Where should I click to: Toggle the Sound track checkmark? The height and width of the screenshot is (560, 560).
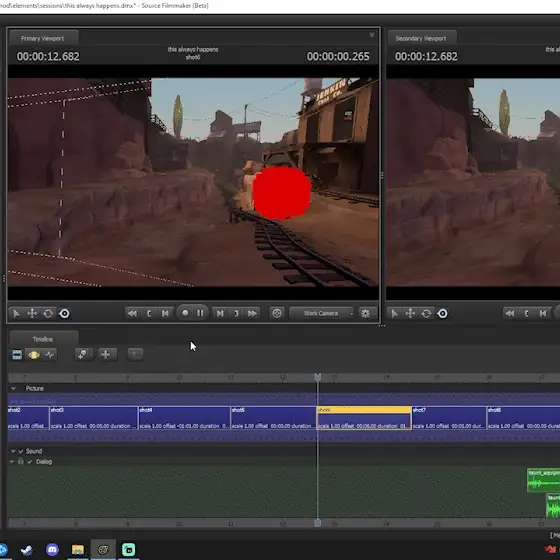[x=21, y=451]
